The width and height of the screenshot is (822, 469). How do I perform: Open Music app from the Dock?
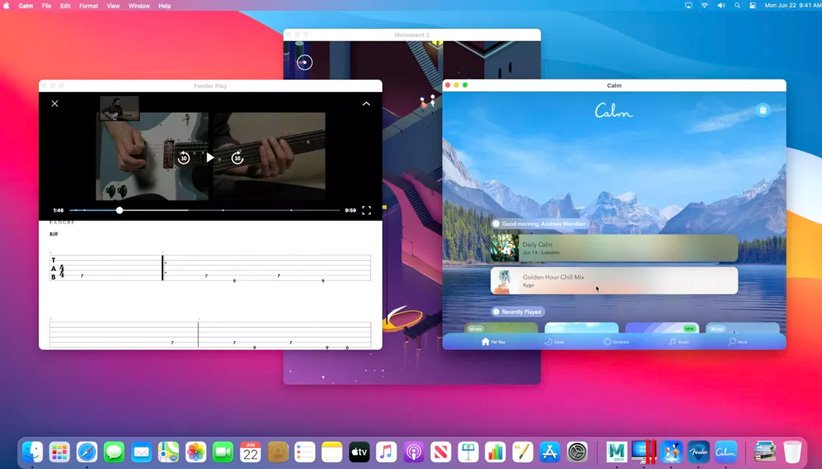tap(386, 452)
